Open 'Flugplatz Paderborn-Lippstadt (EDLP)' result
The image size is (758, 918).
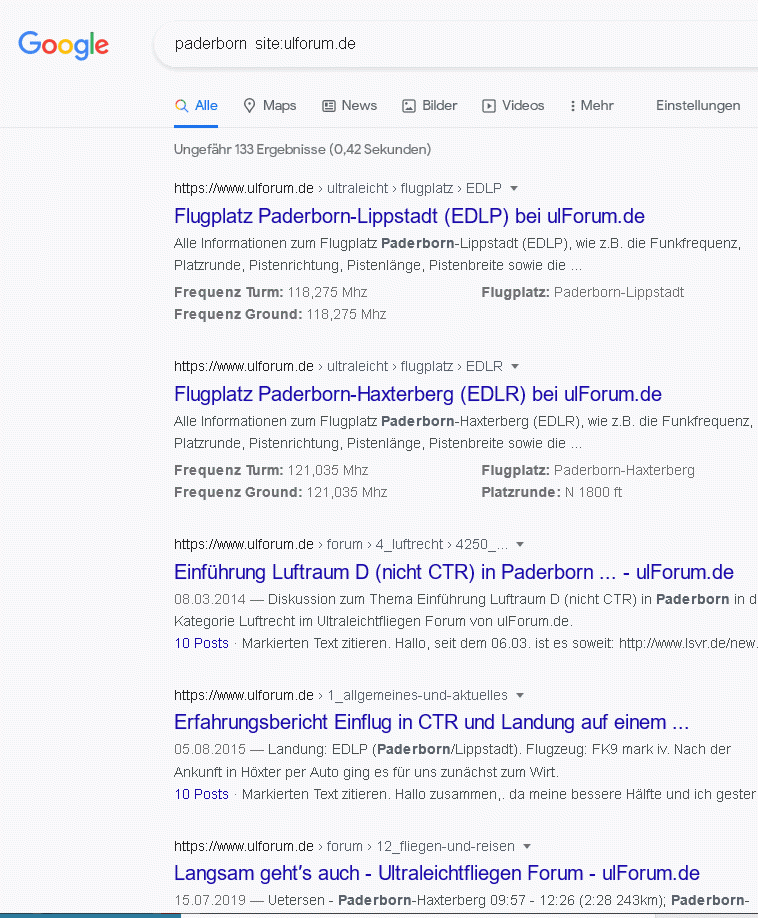pos(409,217)
